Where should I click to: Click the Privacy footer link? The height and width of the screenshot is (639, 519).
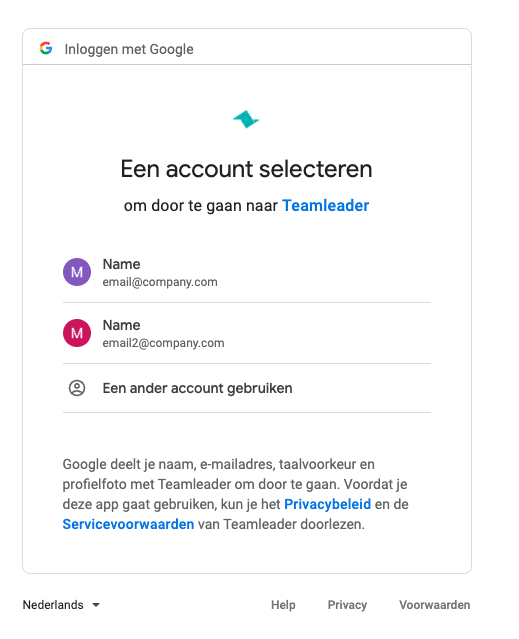pyautogui.click(x=347, y=605)
